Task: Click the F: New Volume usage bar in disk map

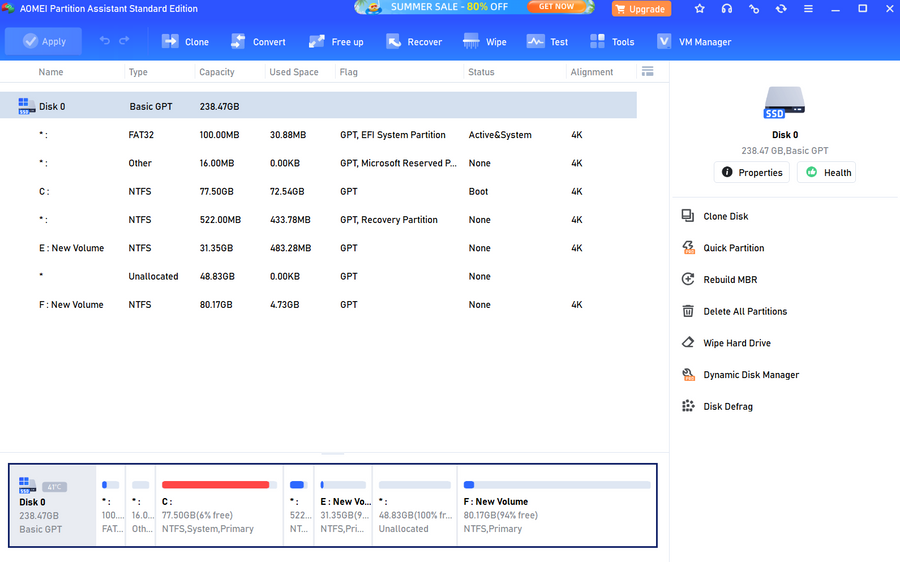Action: [557, 485]
